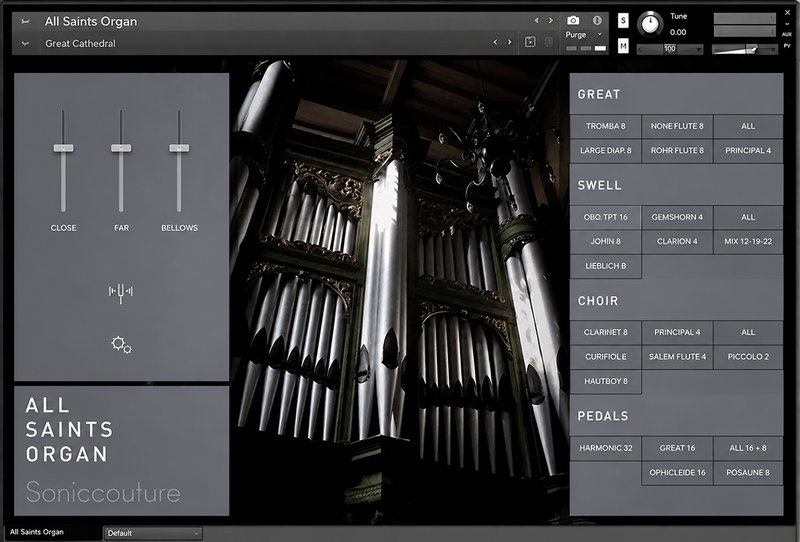Solo the instrument with S button
The height and width of the screenshot is (542, 800).
[x=623, y=20]
